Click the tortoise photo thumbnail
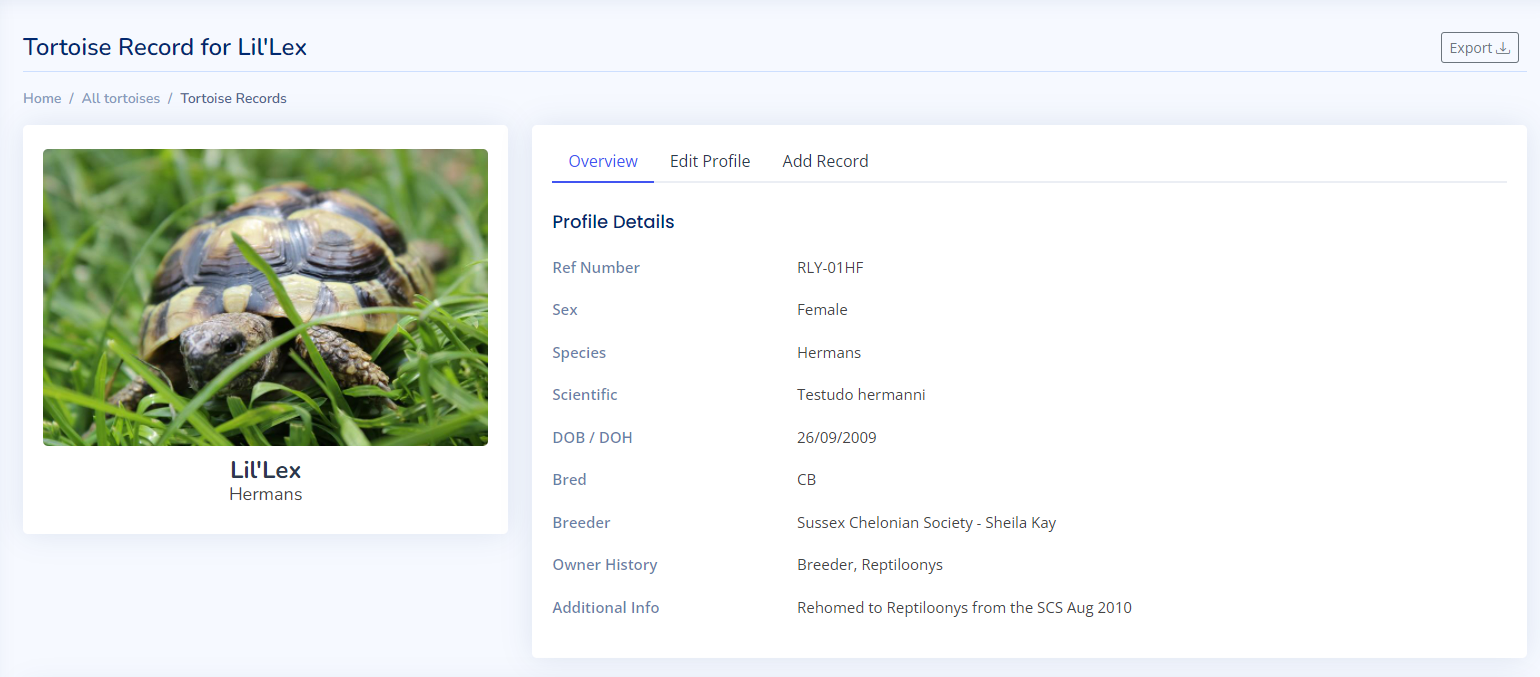The height and width of the screenshot is (677, 1540). [265, 297]
